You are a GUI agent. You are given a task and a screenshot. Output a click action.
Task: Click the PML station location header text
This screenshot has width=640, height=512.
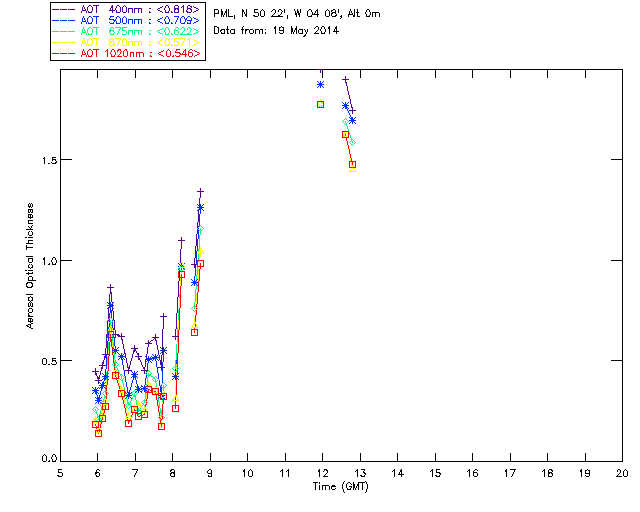click(297, 14)
